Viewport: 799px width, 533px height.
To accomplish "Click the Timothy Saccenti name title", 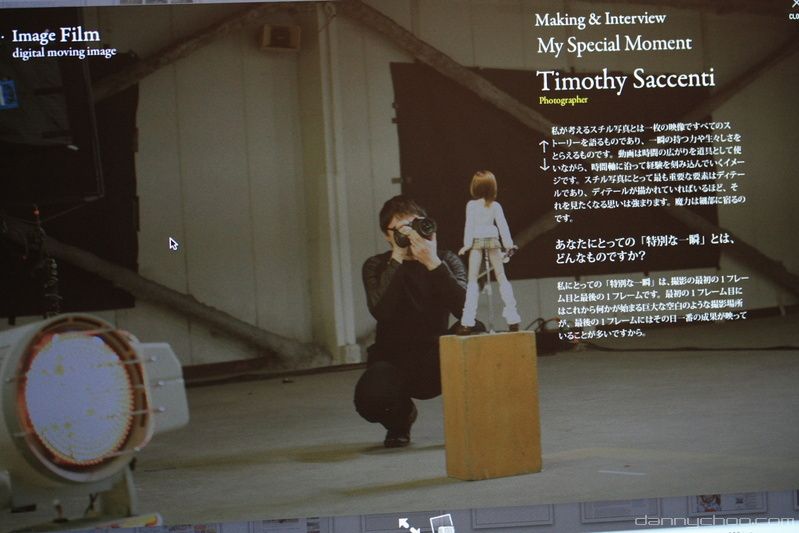I will [x=624, y=80].
